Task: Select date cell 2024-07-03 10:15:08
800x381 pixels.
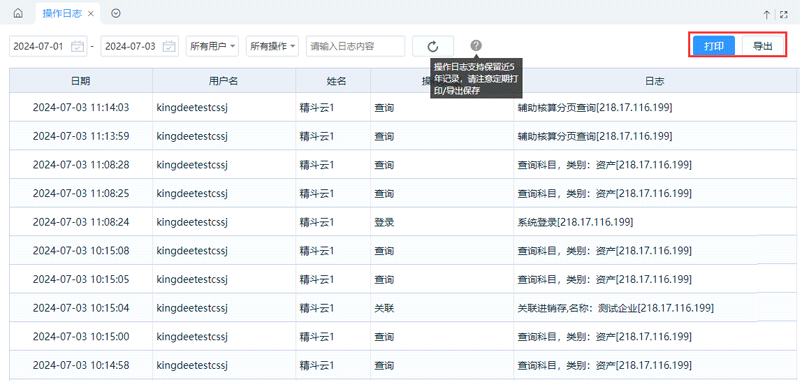Action: [x=81, y=250]
